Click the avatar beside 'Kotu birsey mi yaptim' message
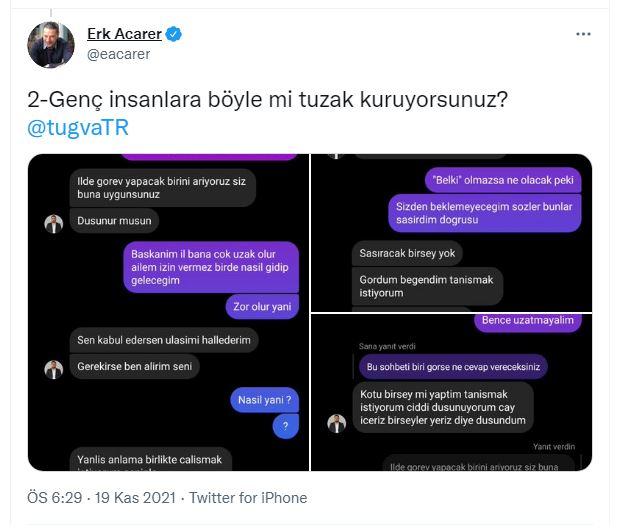Image resolution: width=629 pixels, height=525 pixels. pos(337,424)
